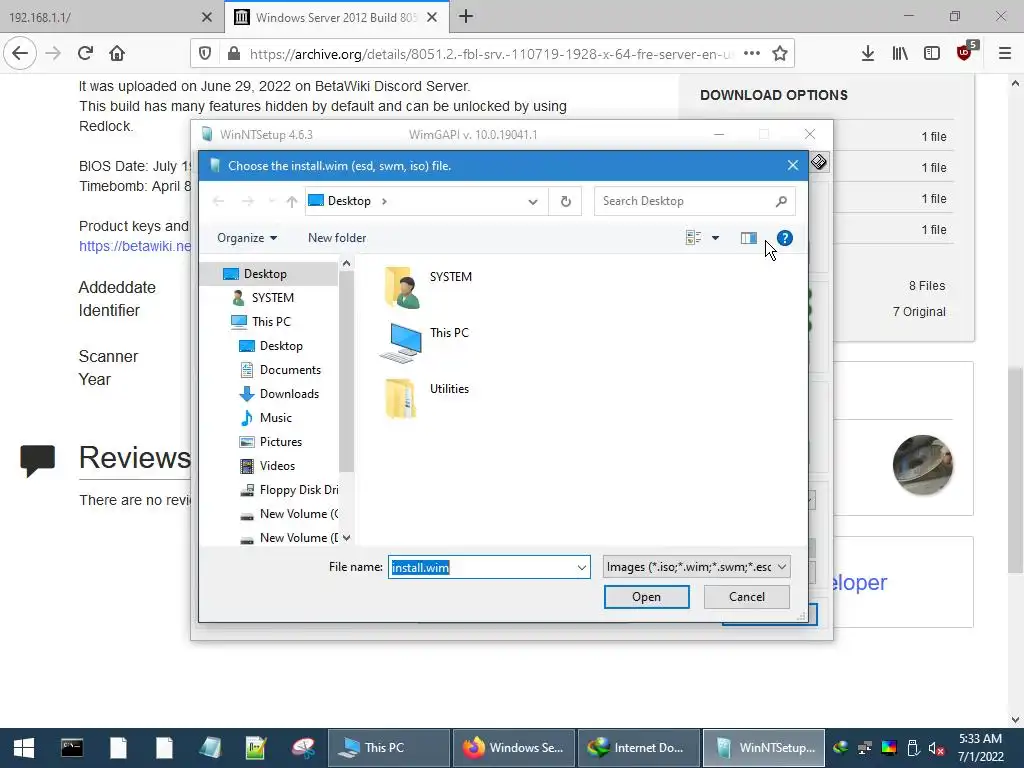
Task: Open Music in navigation tree
Action: tap(275, 418)
